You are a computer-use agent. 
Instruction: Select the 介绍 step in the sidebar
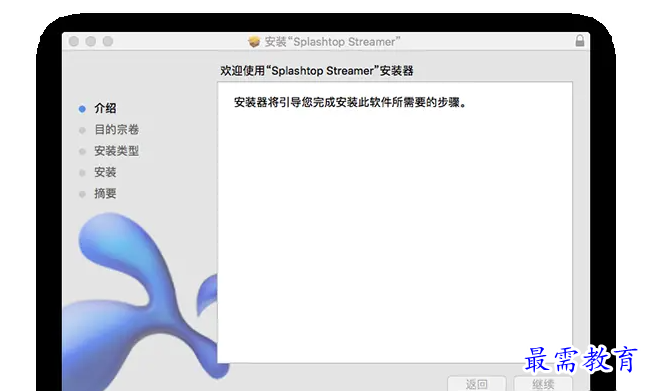[105, 108]
